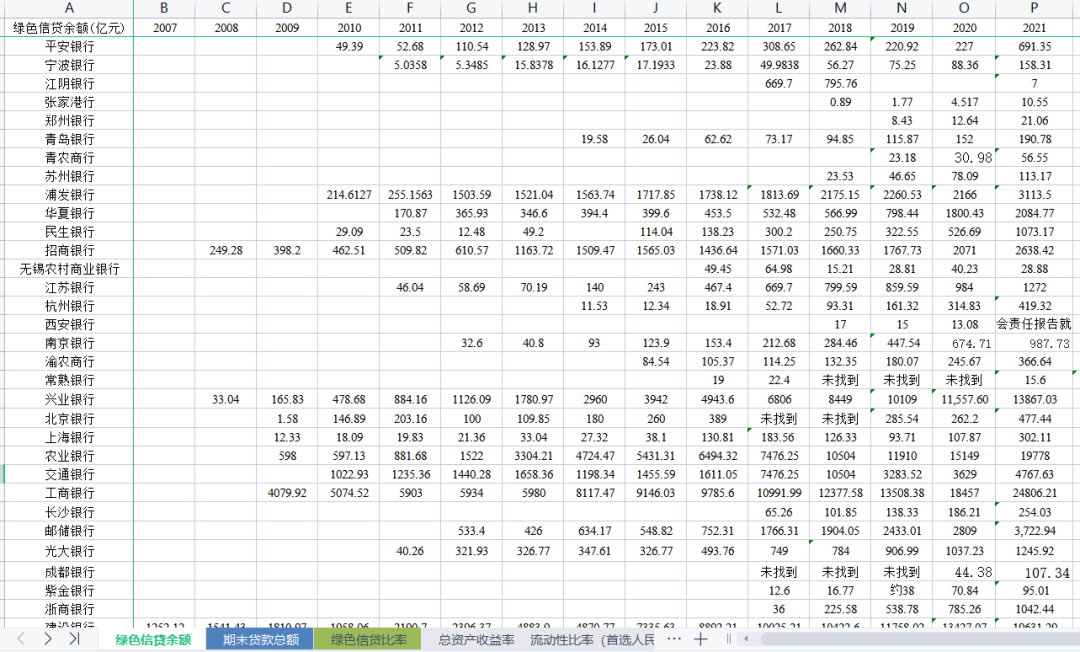Select the 2014 year header cell
Viewport: 1080px width, 652px height.
click(x=594, y=28)
